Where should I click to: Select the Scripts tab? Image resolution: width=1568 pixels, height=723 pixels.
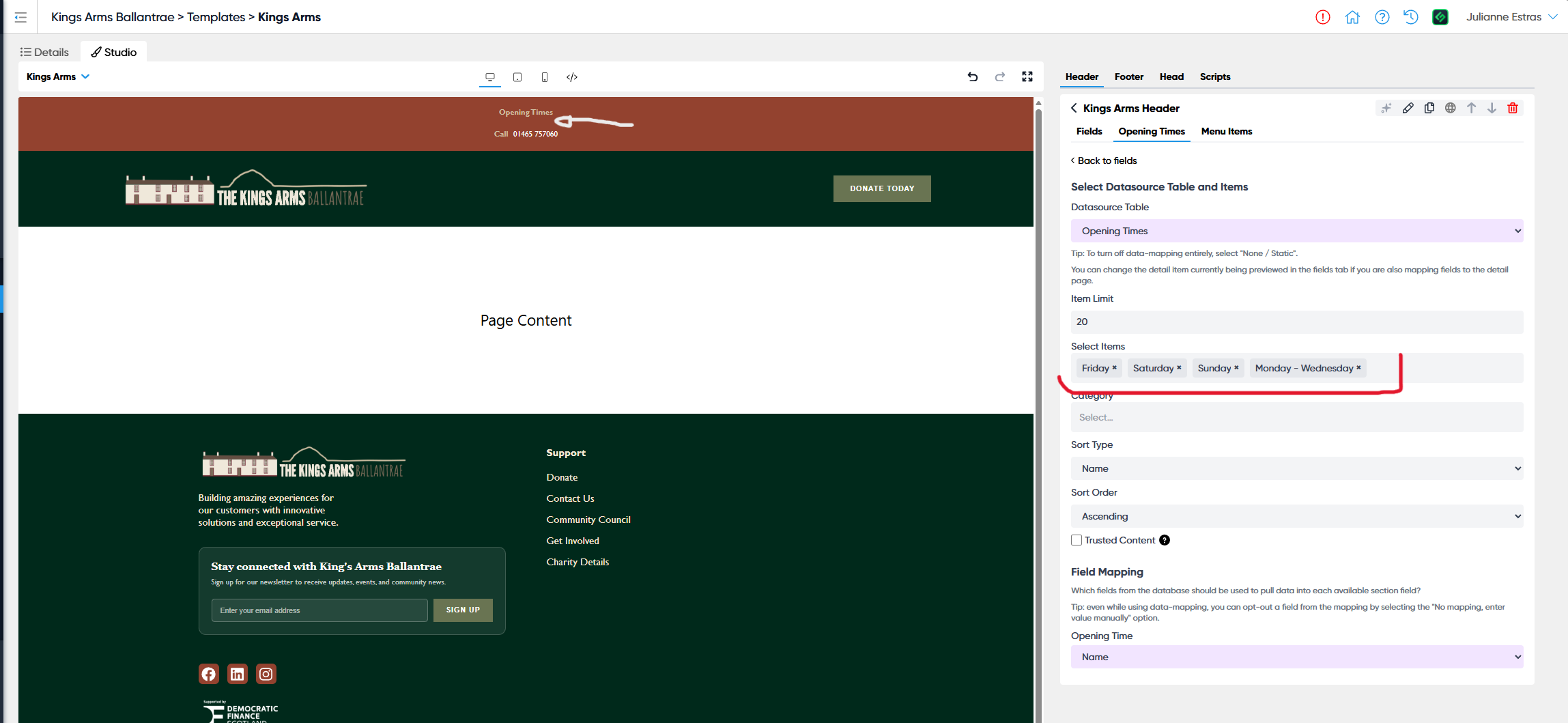tap(1215, 76)
